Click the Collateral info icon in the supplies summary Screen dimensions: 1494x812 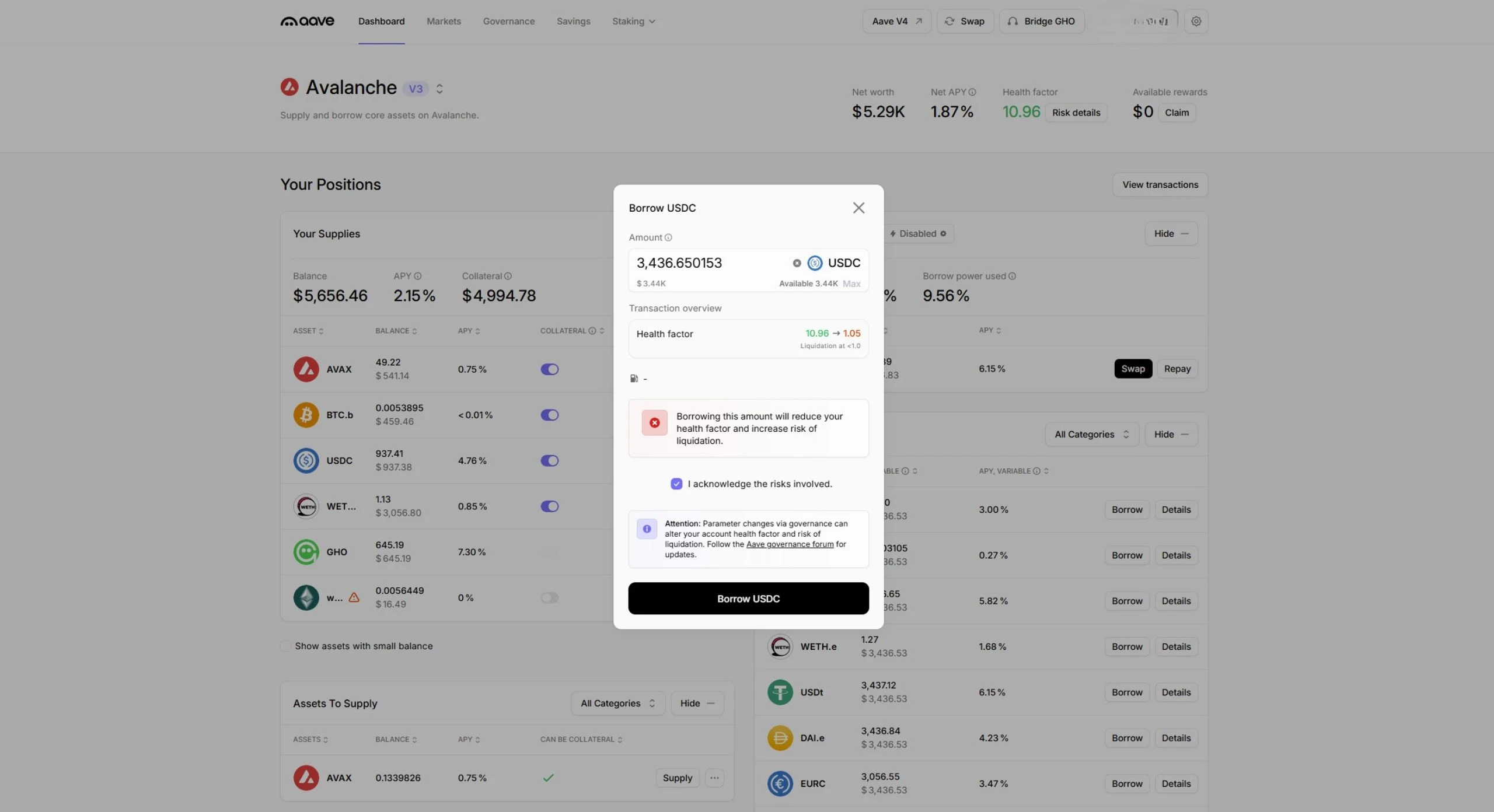[x=508, y=276]
